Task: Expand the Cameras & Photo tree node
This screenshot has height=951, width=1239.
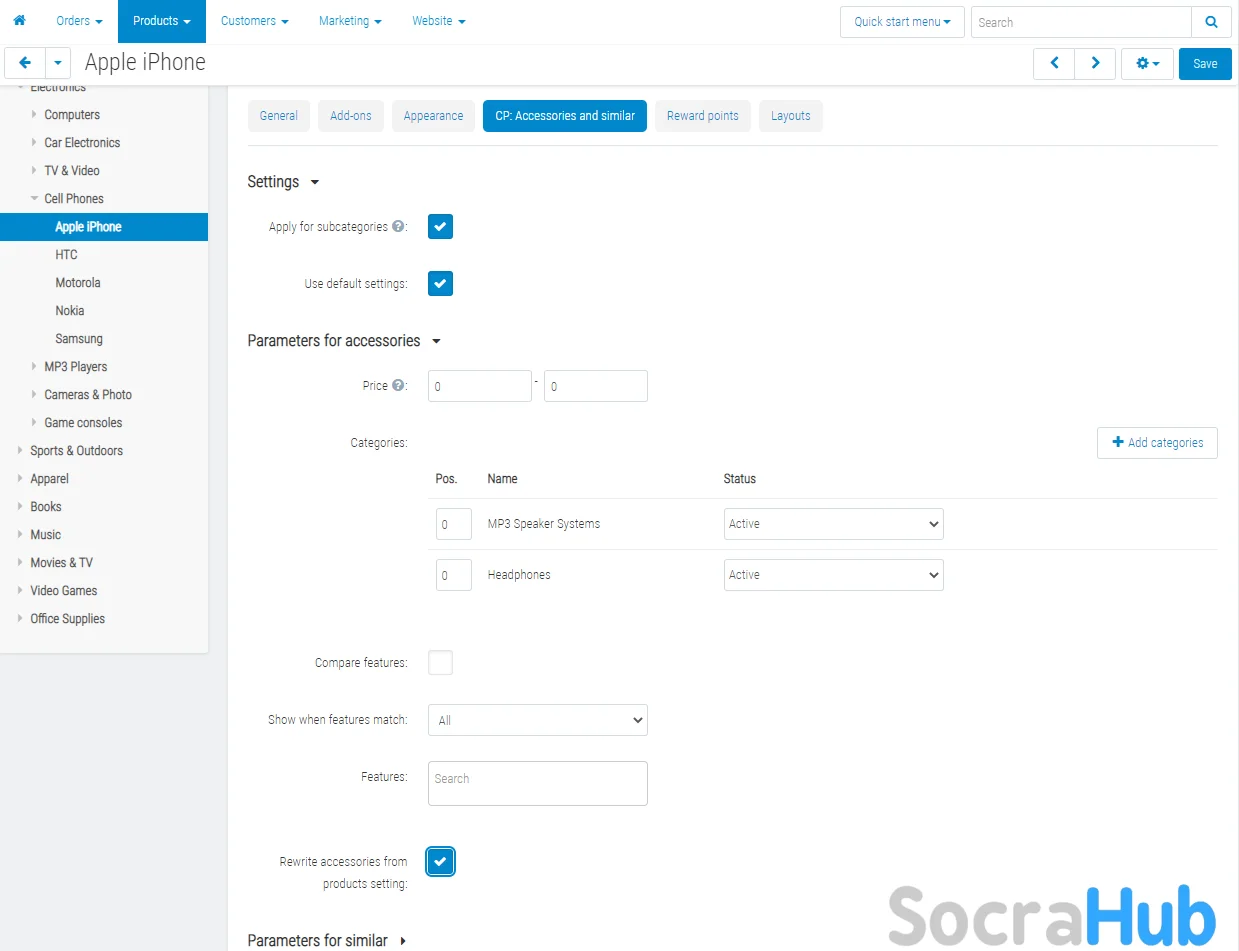Action: click(x=35, y=395)
